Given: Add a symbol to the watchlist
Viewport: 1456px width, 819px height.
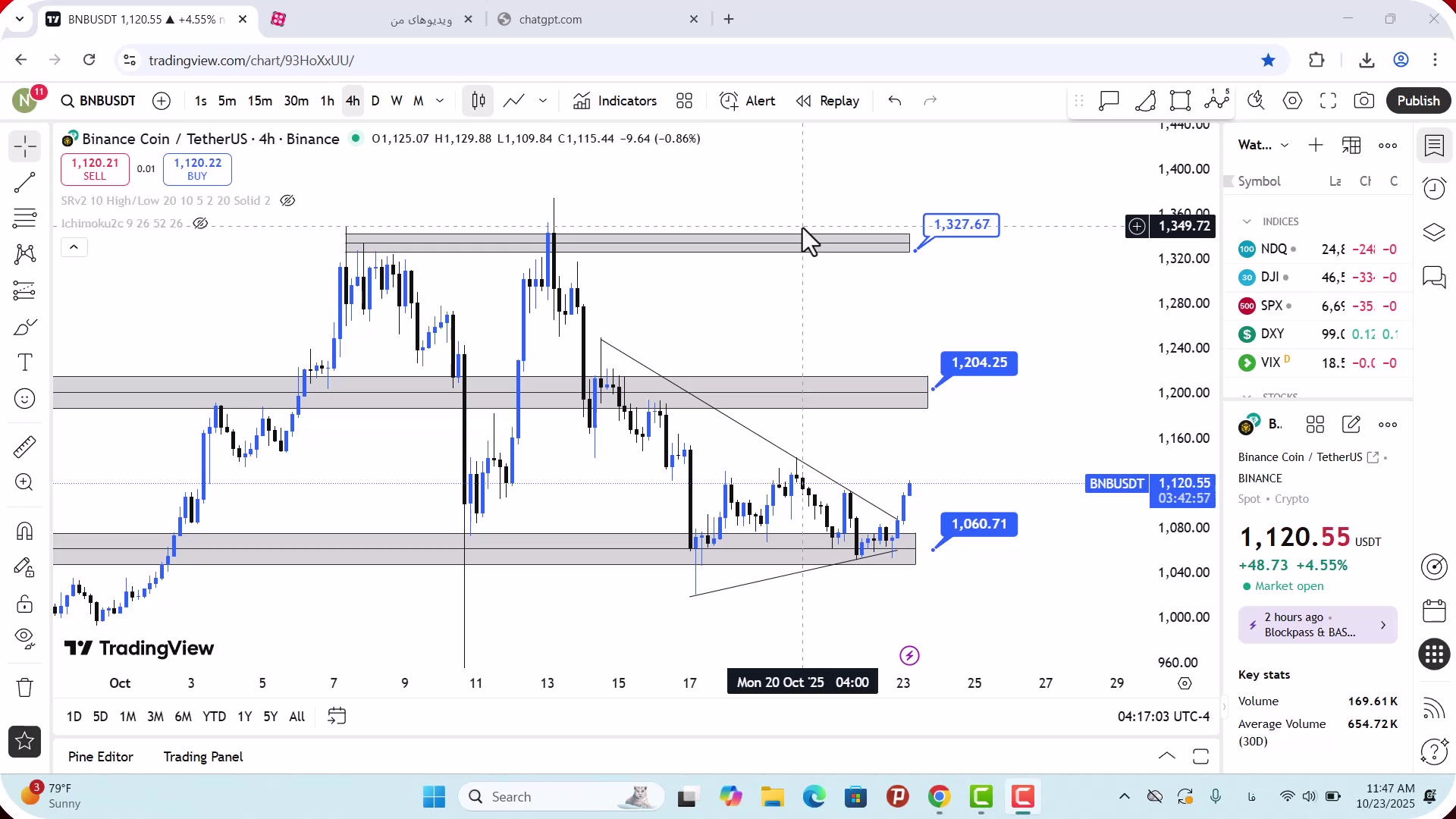Looking at the screenshot, I should pos(1316,145).
